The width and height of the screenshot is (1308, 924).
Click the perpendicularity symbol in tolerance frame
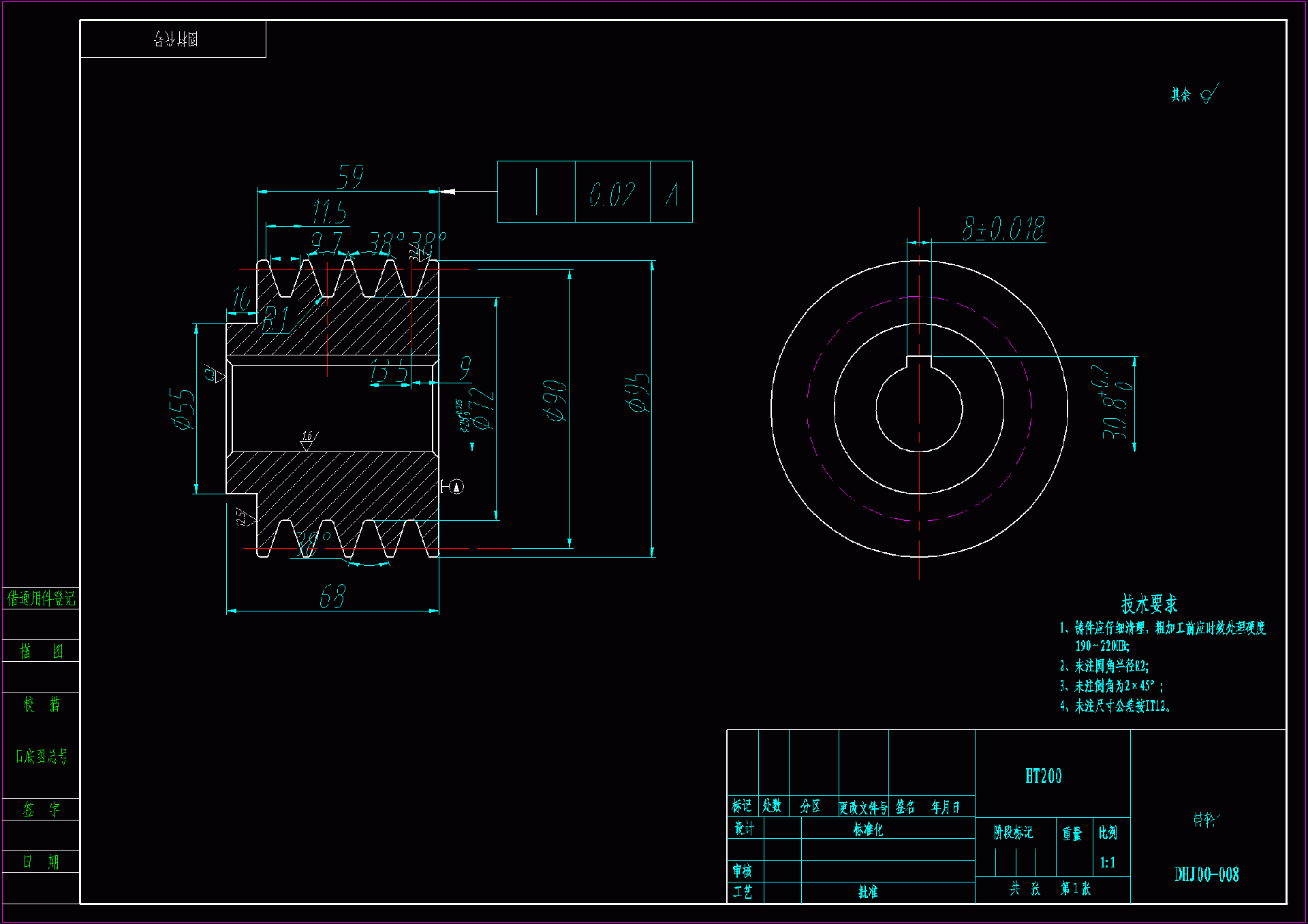coord(536,192)
